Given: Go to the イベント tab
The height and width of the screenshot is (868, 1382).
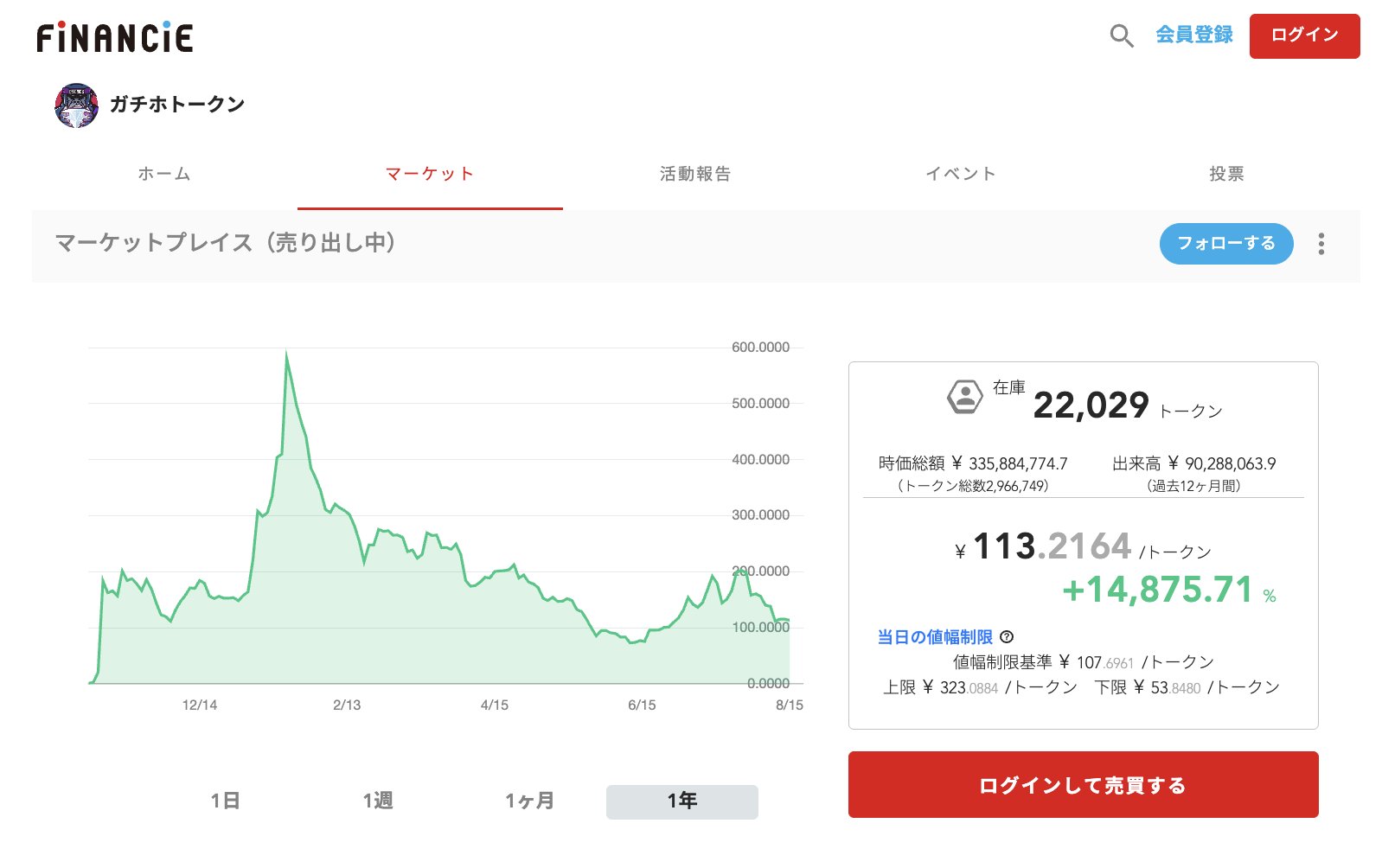Looking at the screenshot, I should [x=961, y=174].
